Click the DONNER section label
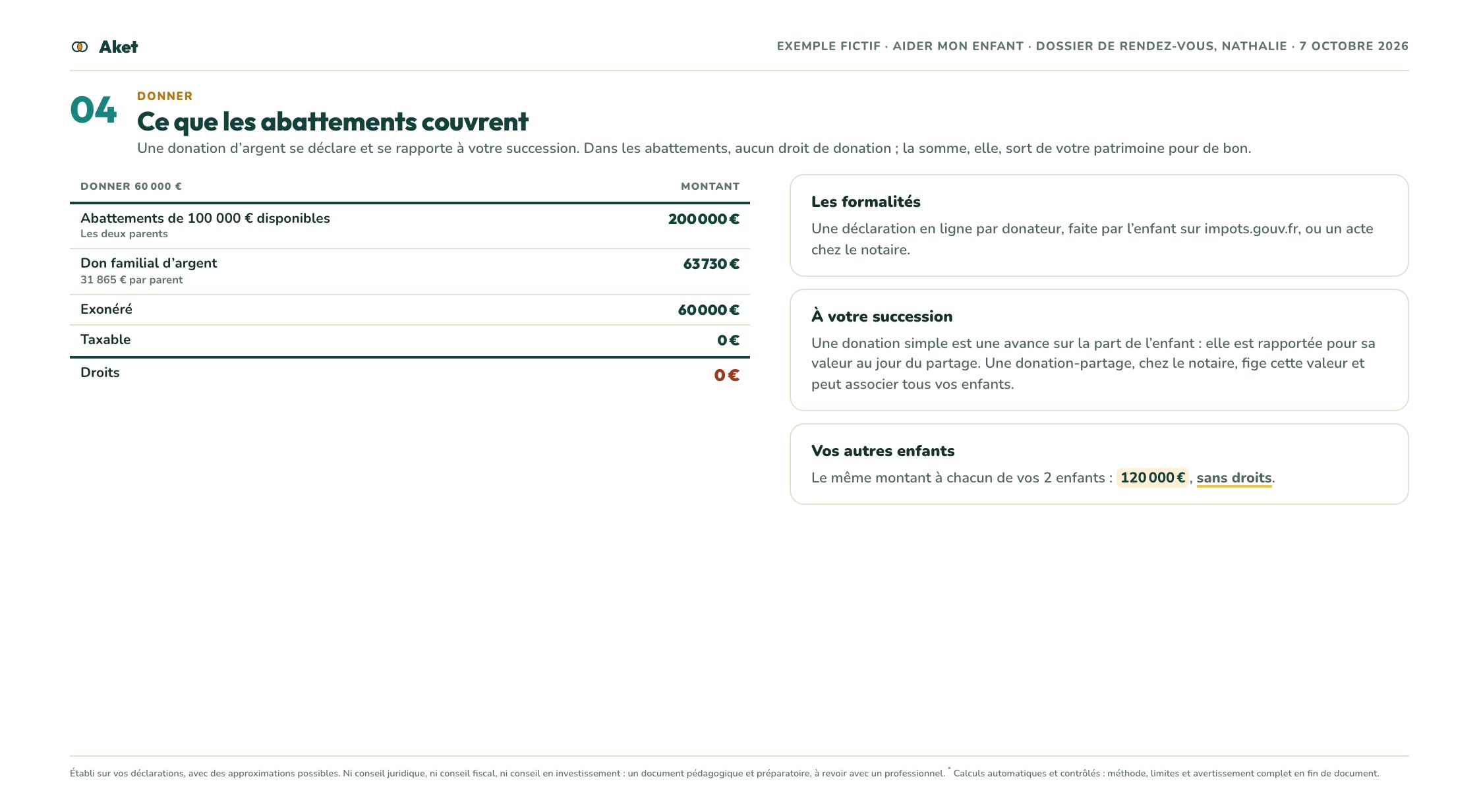 165,96
